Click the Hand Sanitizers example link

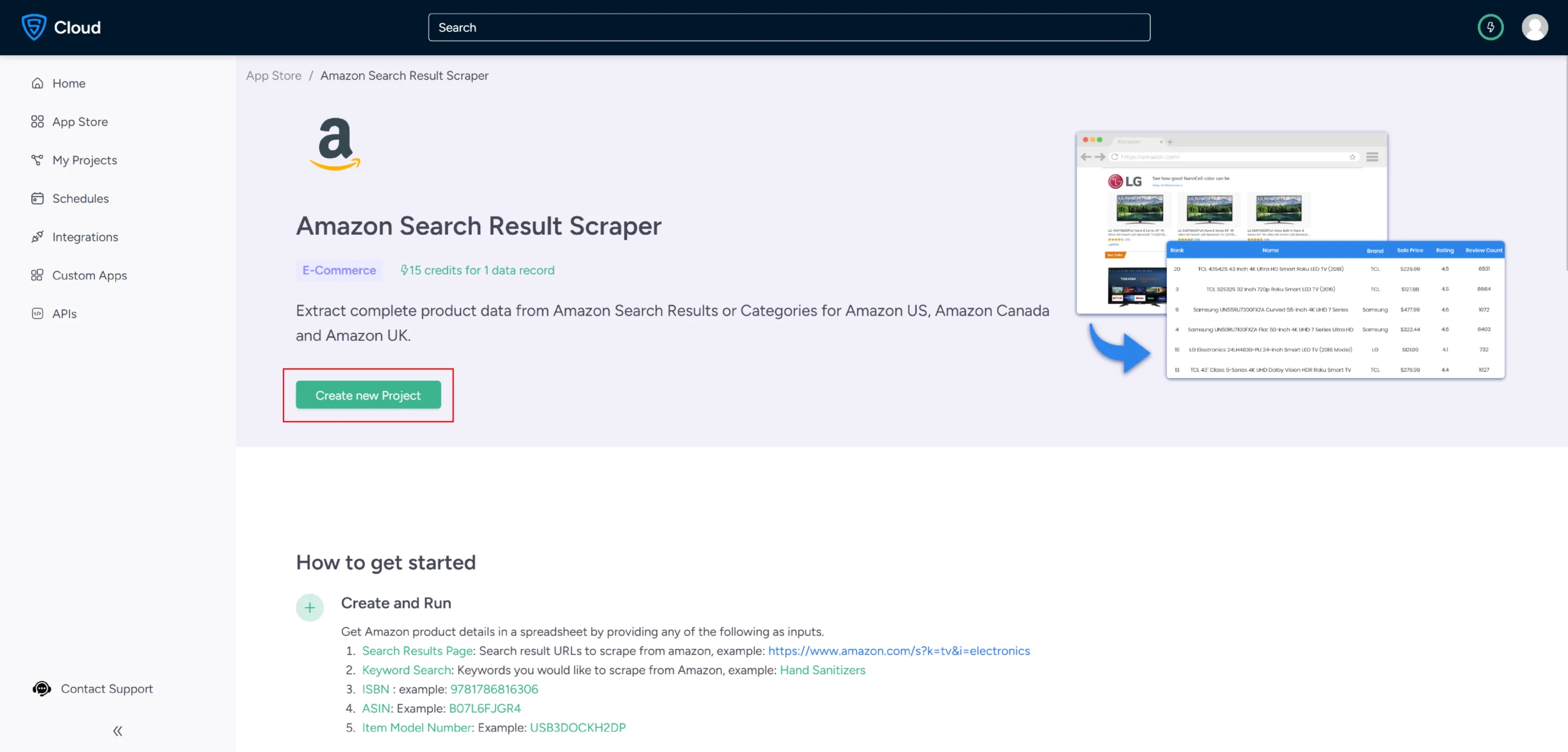tap(823, 670)
